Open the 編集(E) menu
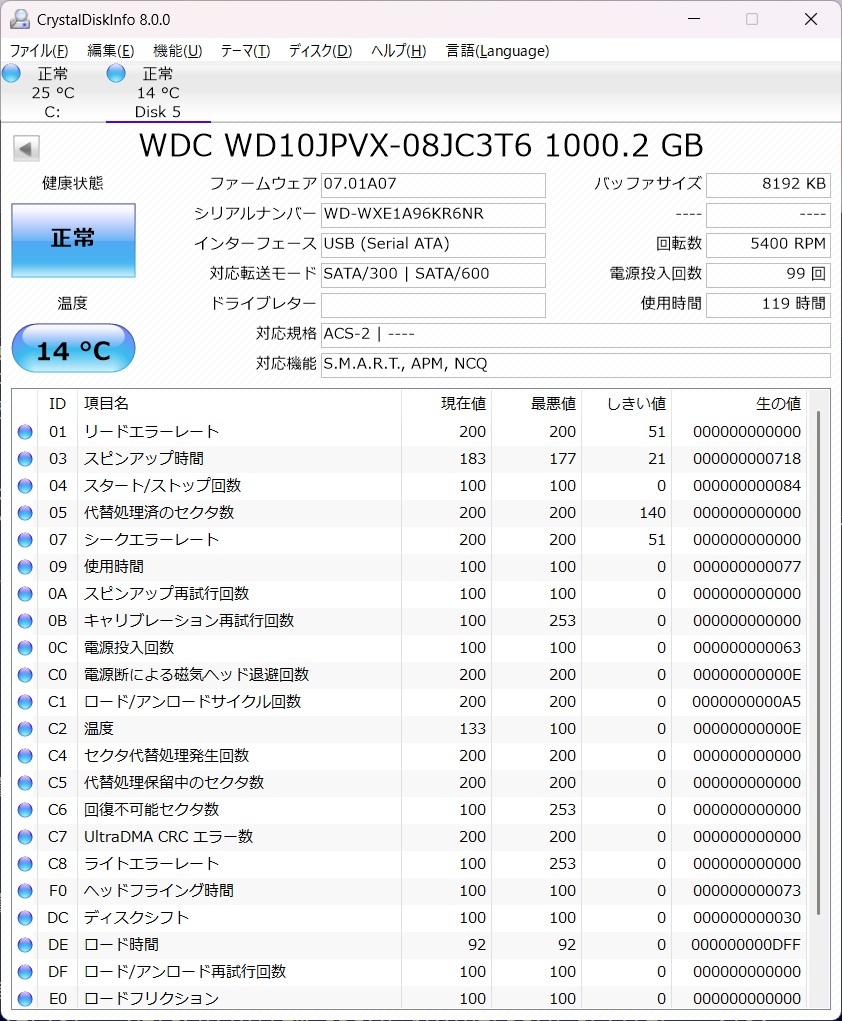The height and width of the screenshot is (1021, 842). point(111,51)
